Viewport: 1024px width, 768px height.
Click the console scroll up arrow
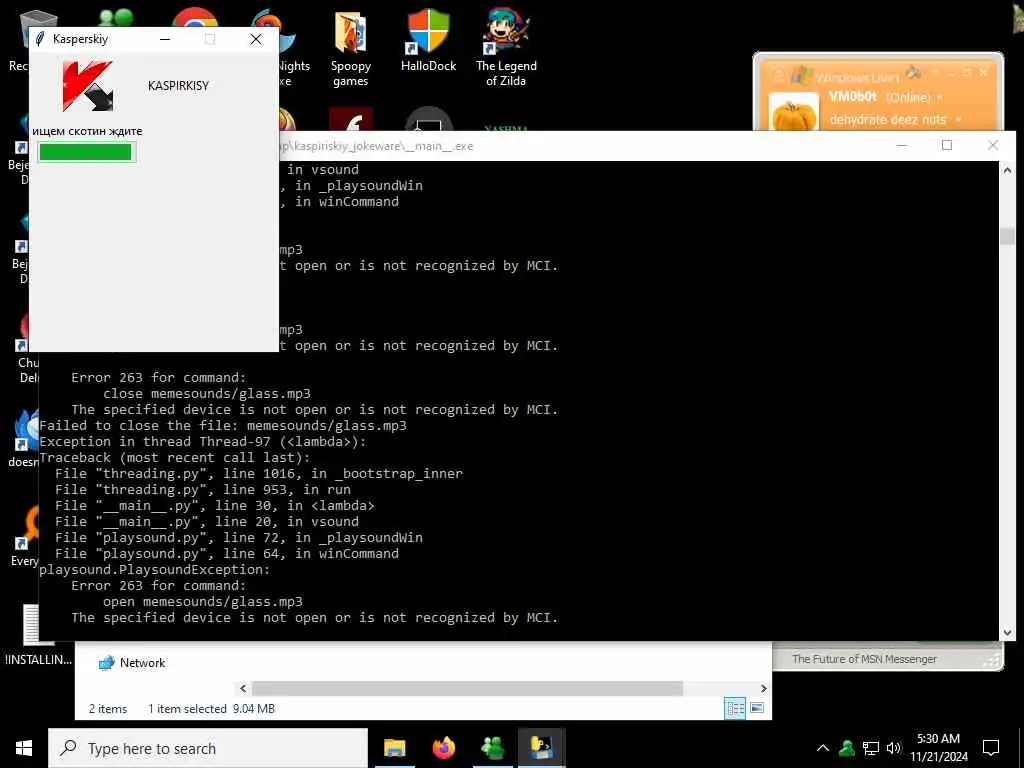(1007, 170)
